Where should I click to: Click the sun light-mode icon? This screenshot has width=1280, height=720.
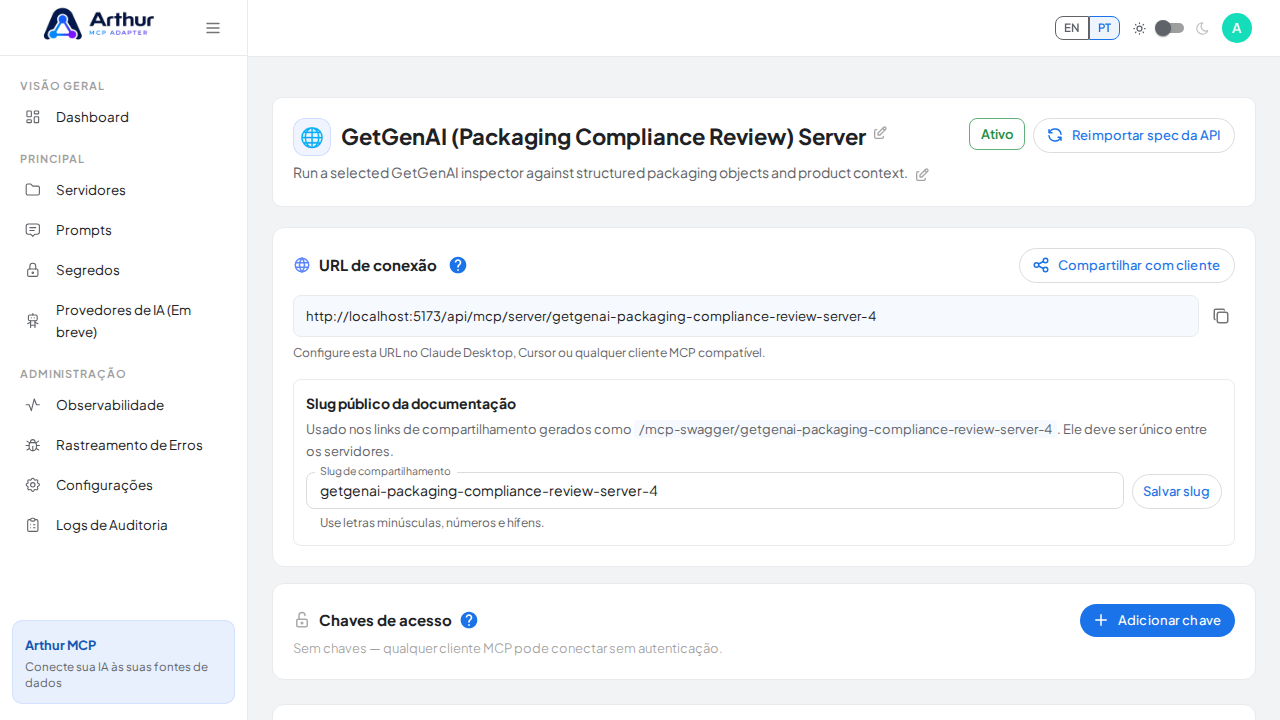pos(1139,28)
